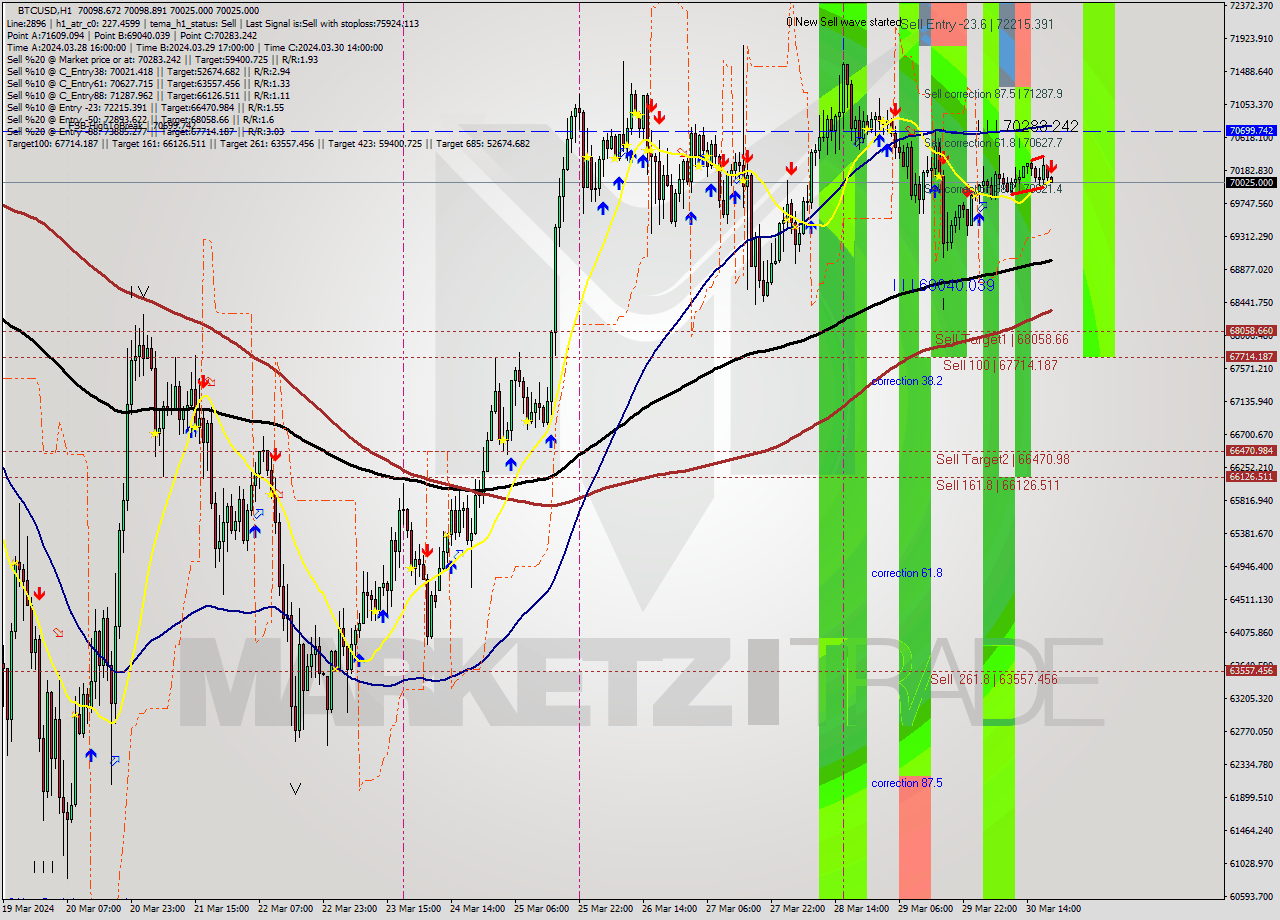This screenshot has width=1280, height=920.
Task: Click the 62334.790 price scale value
Action: (x=1251, y=765)
